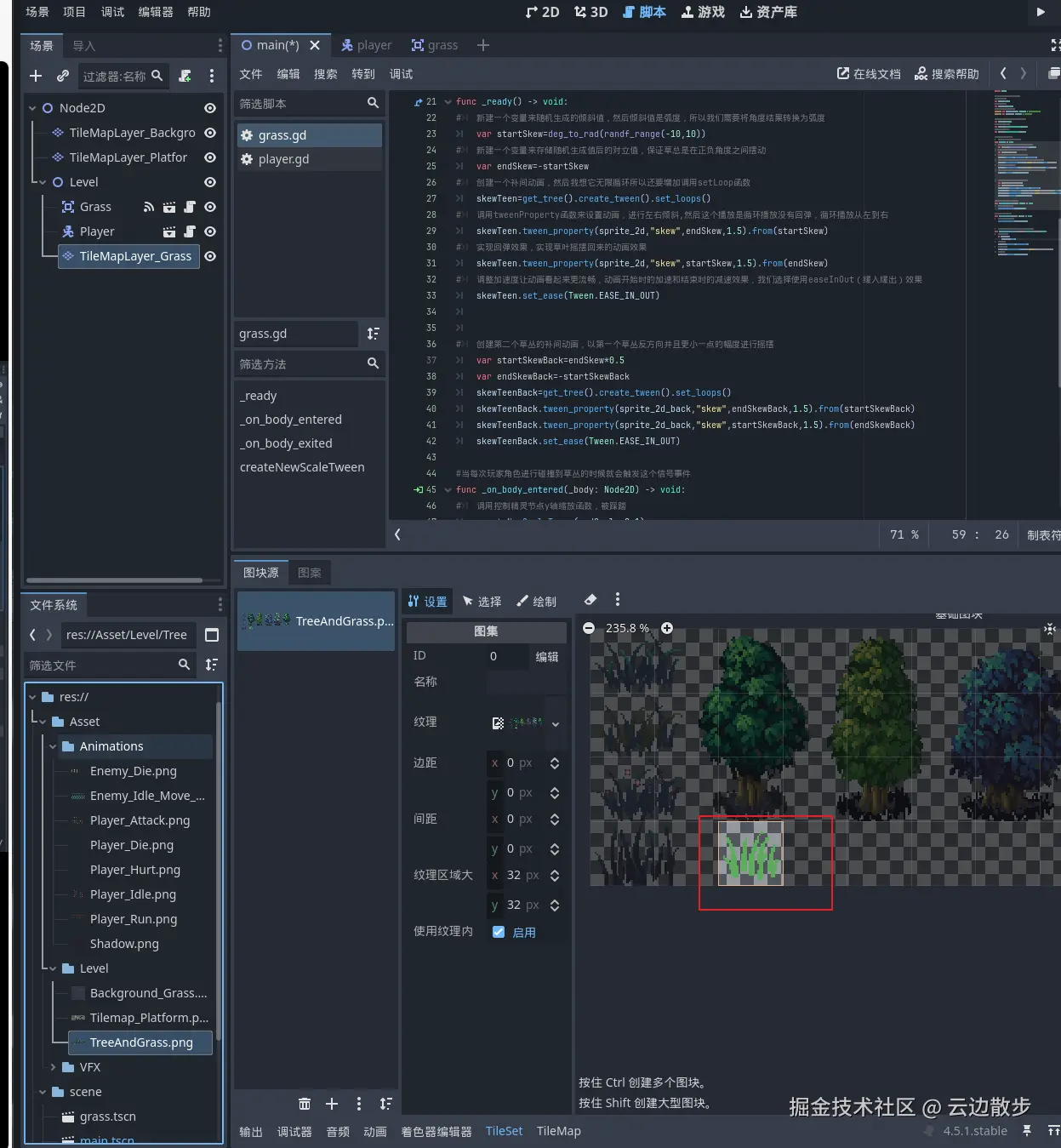Click 边距 x value stepper
This screenshot has height=1148, width=1061.
[555, 763]
